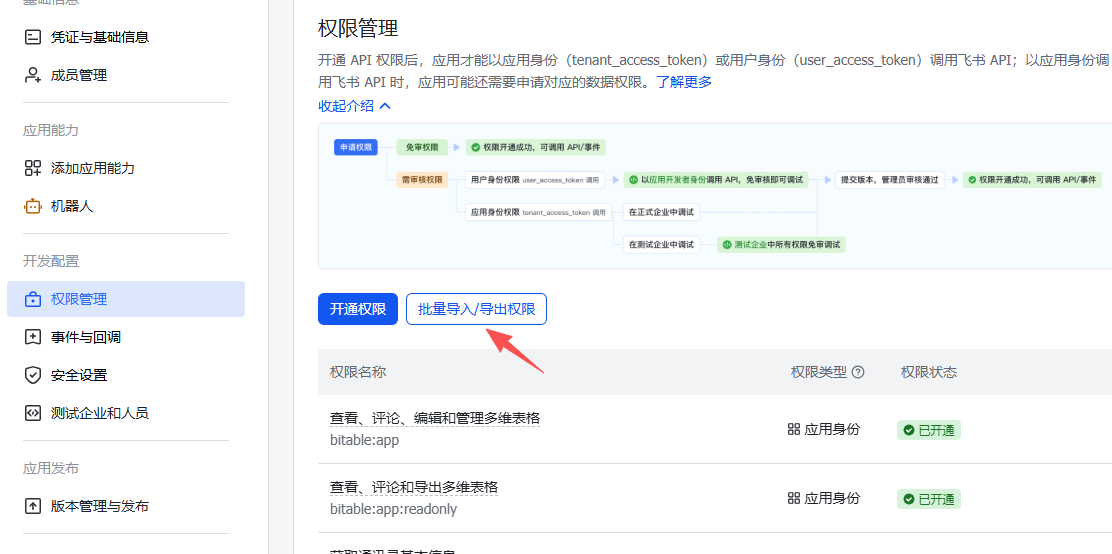Click the 凭证与基础信息 sidebar icon
Image resolution: width=1112 pixels, height=554 pixels.
(33, 37)
